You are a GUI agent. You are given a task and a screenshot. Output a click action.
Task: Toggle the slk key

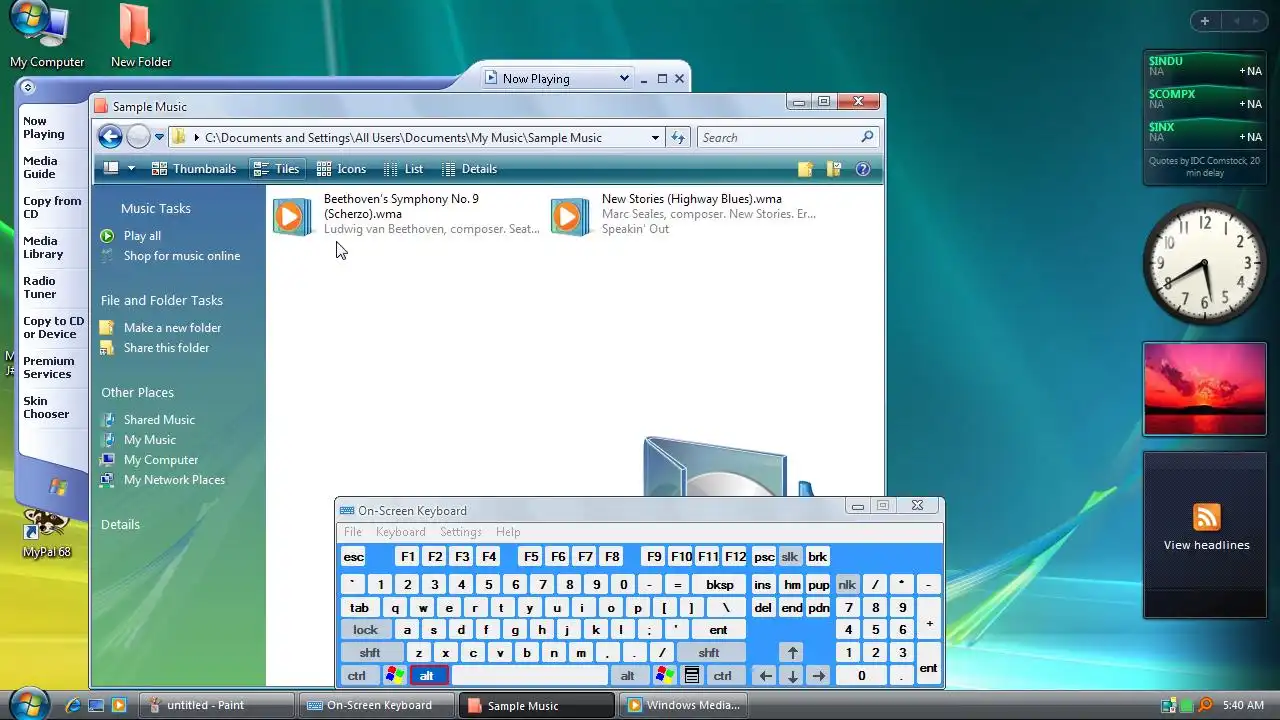(x=790, y=557)
